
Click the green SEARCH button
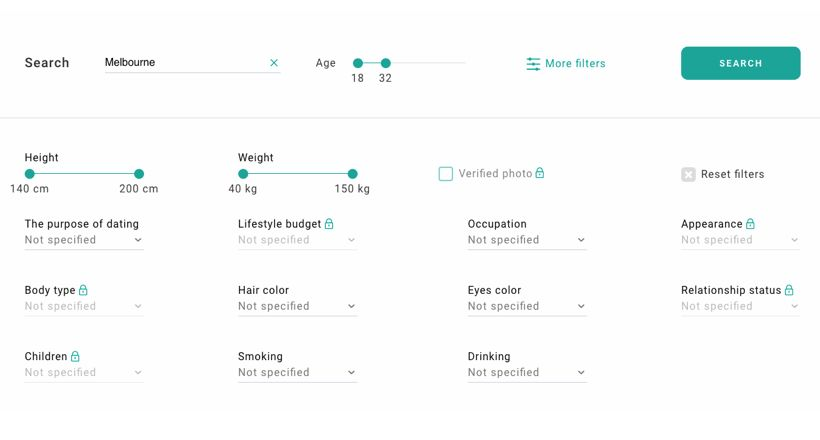(741, 63)
